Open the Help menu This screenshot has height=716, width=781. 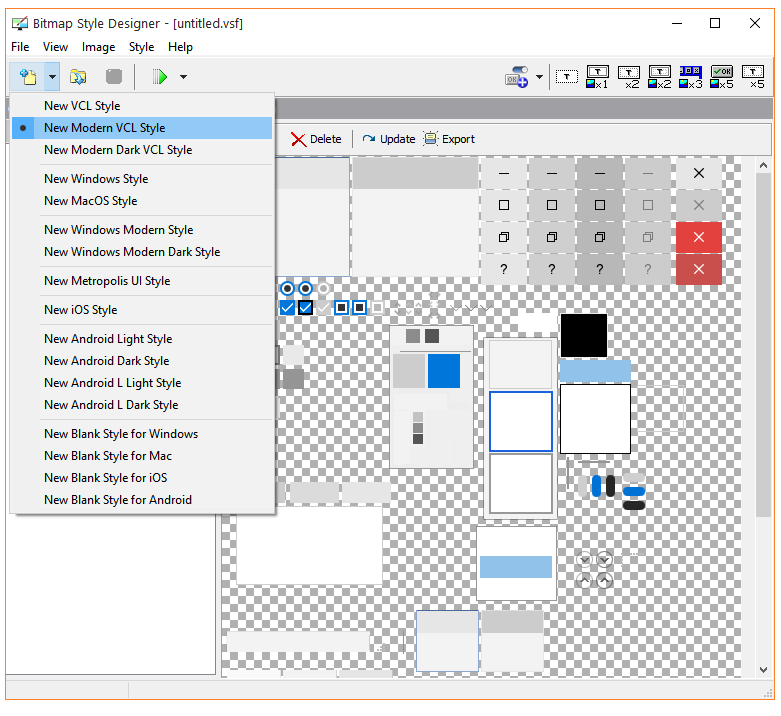tap(180, 47)
